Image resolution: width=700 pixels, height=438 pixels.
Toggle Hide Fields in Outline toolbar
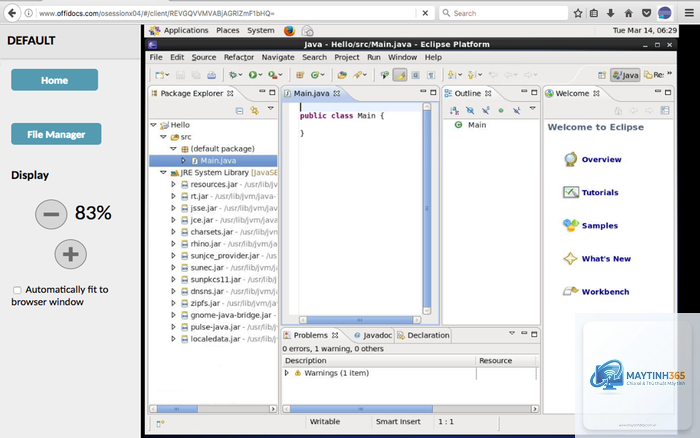pyautogui.click(x=470, y=110)
